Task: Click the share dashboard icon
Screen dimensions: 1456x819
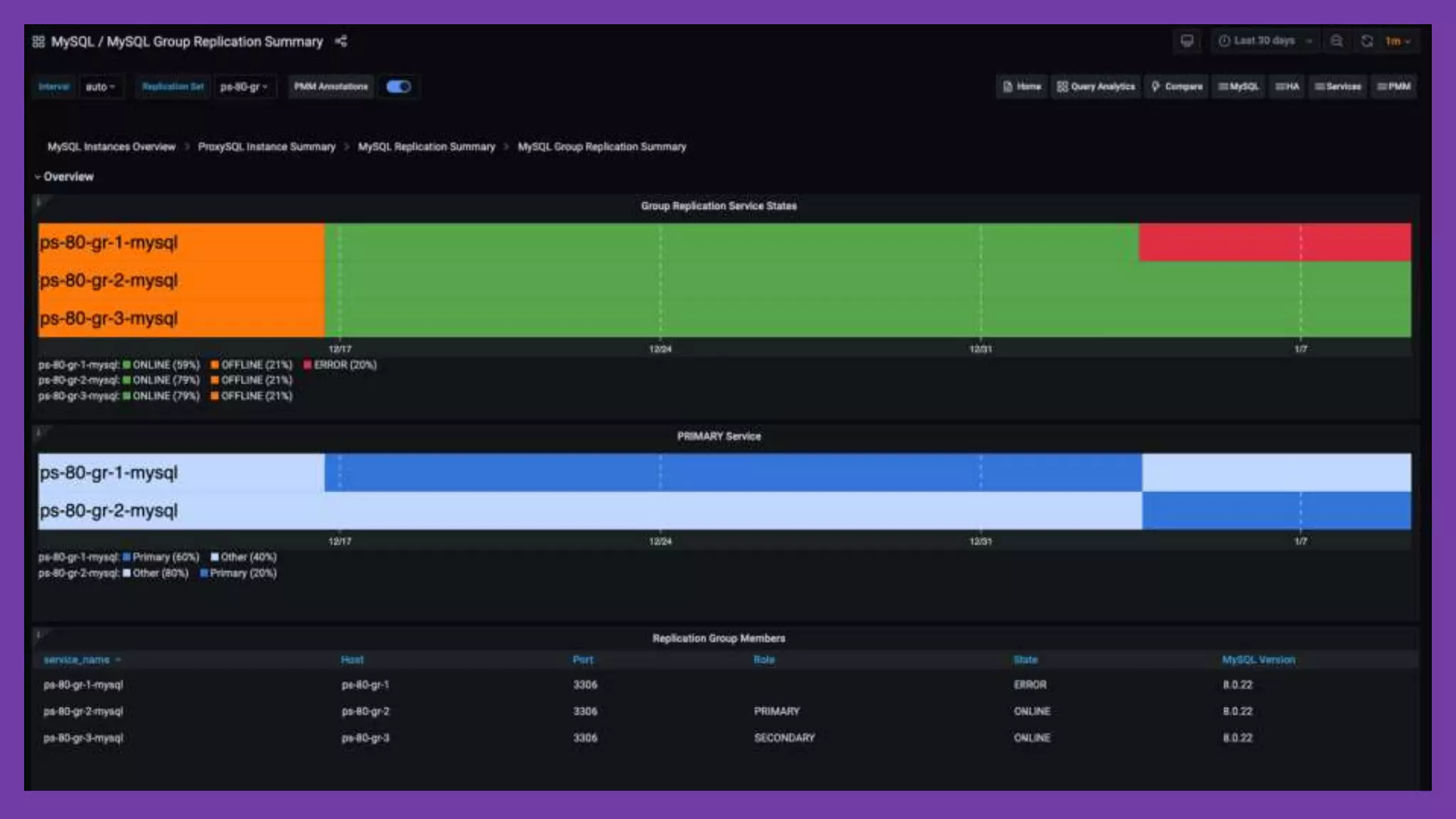Action: tap(341, 41)
